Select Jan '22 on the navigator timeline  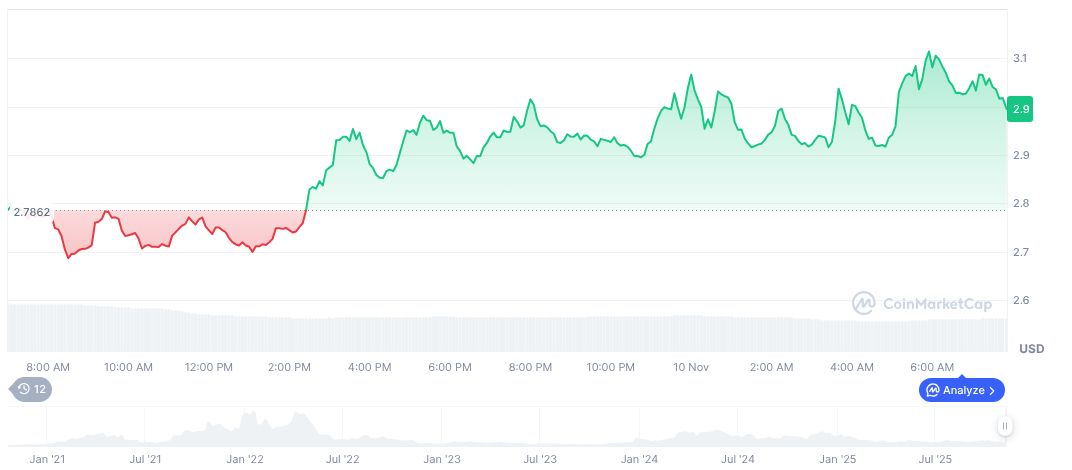pyautogui.click(x=244, y=460)
